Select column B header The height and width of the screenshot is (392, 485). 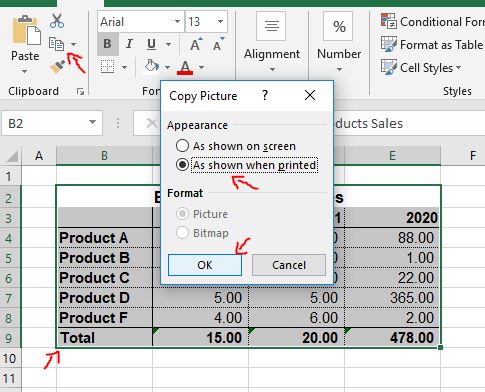(x=104, y=156)
